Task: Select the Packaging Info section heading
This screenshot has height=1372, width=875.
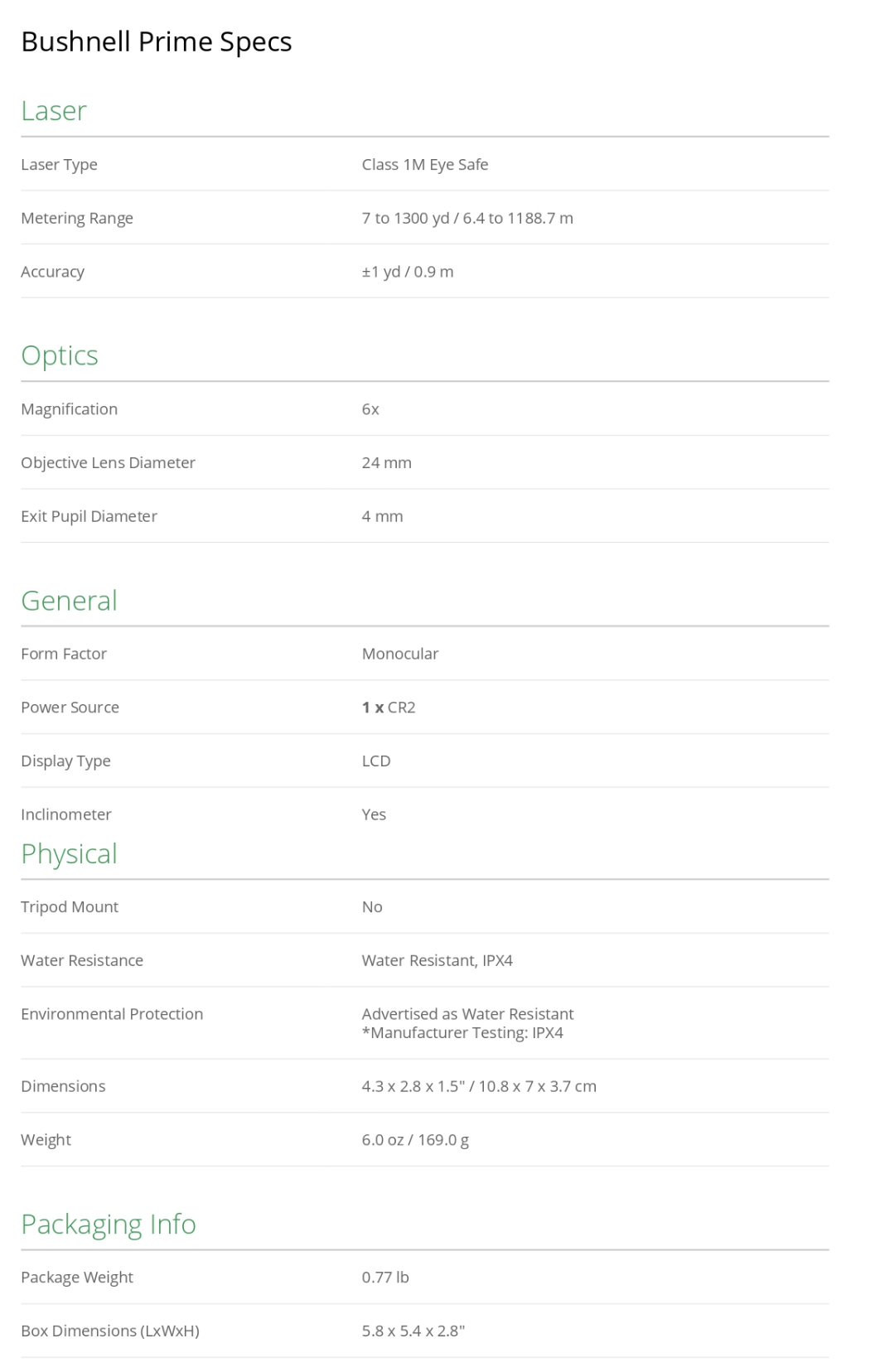Action: click(108, 1224)
